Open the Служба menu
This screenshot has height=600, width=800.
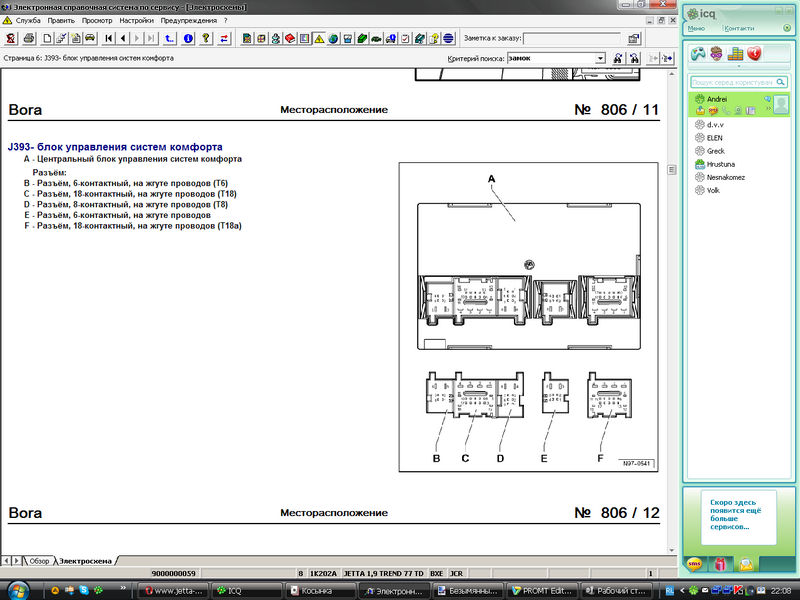[28, 20]
